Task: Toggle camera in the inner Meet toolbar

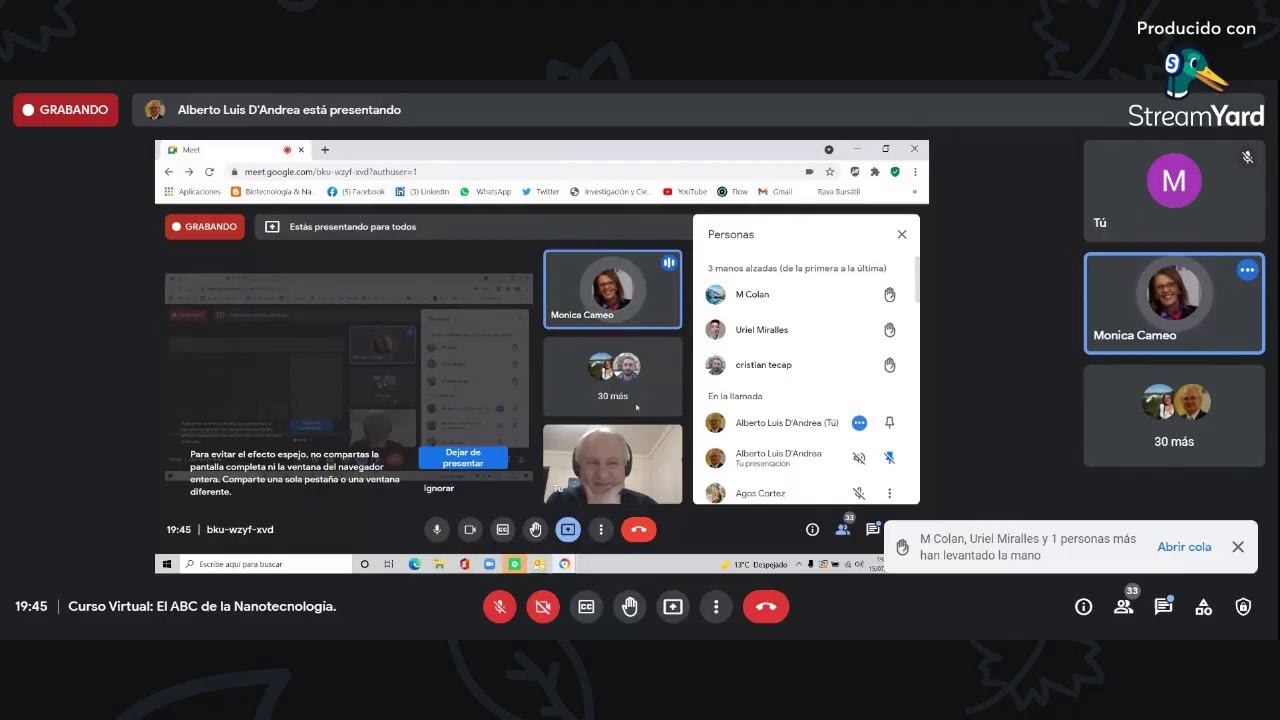Action: [x=469, y=530]
